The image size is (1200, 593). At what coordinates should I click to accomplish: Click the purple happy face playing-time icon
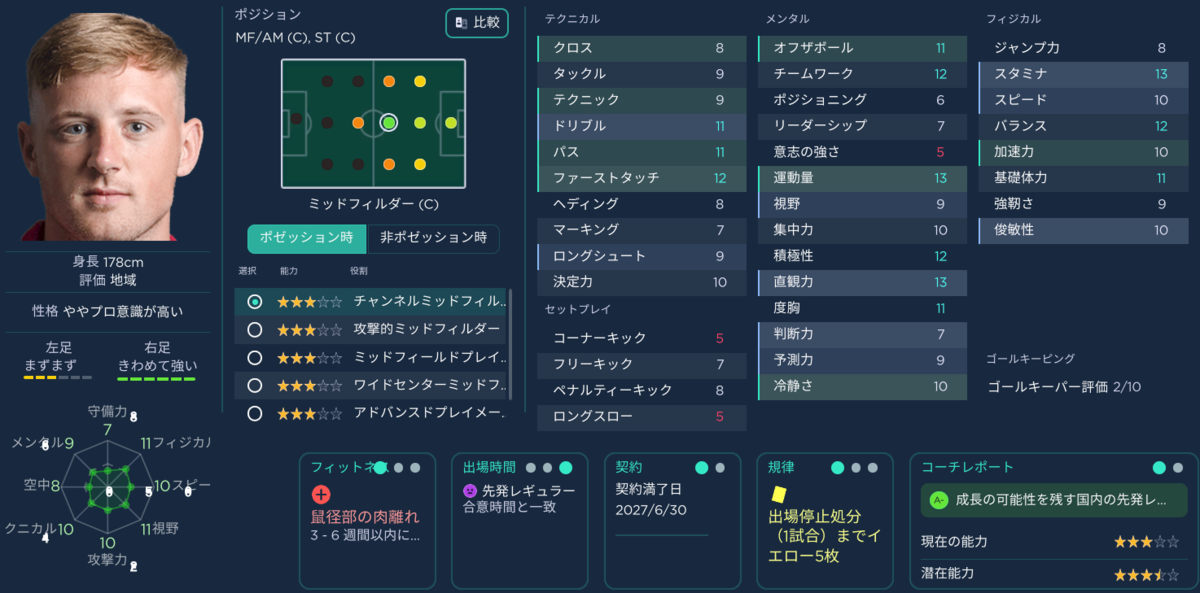tap(469, 491)
